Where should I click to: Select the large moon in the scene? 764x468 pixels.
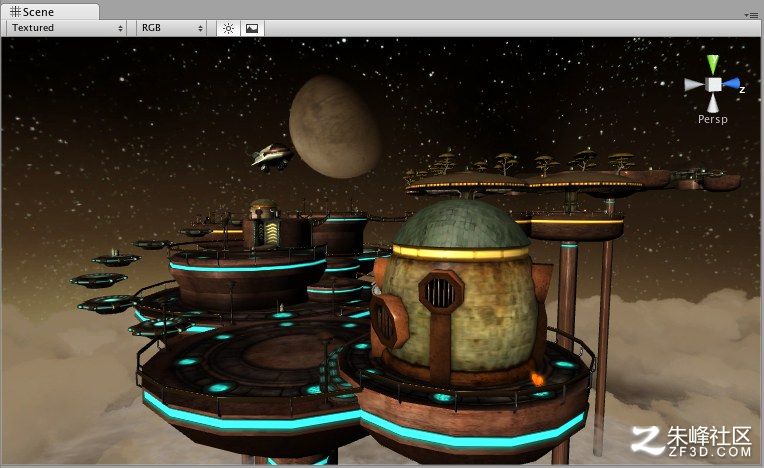tap(334, 127)
